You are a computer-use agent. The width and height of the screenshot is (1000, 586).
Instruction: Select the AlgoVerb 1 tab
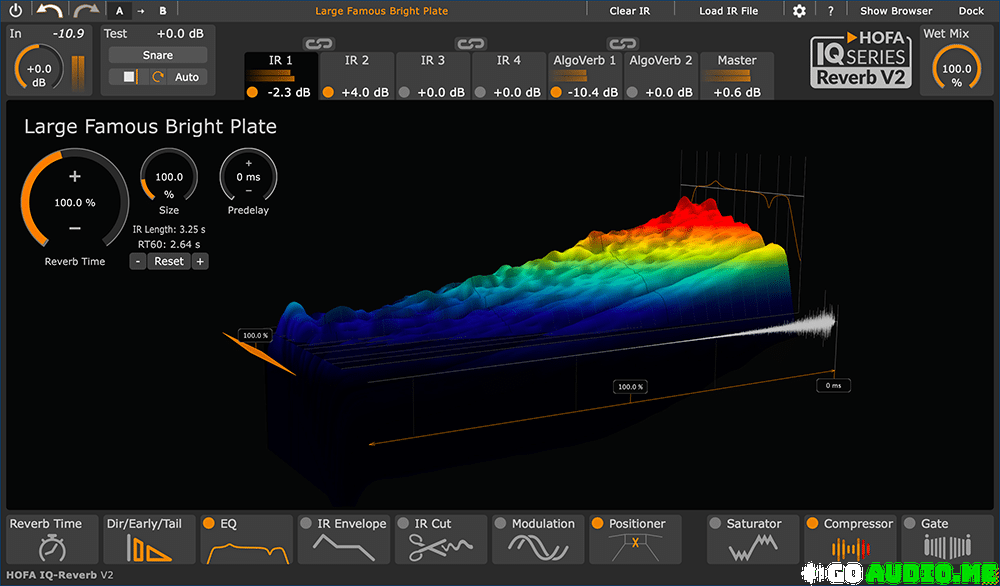[585, 61]
